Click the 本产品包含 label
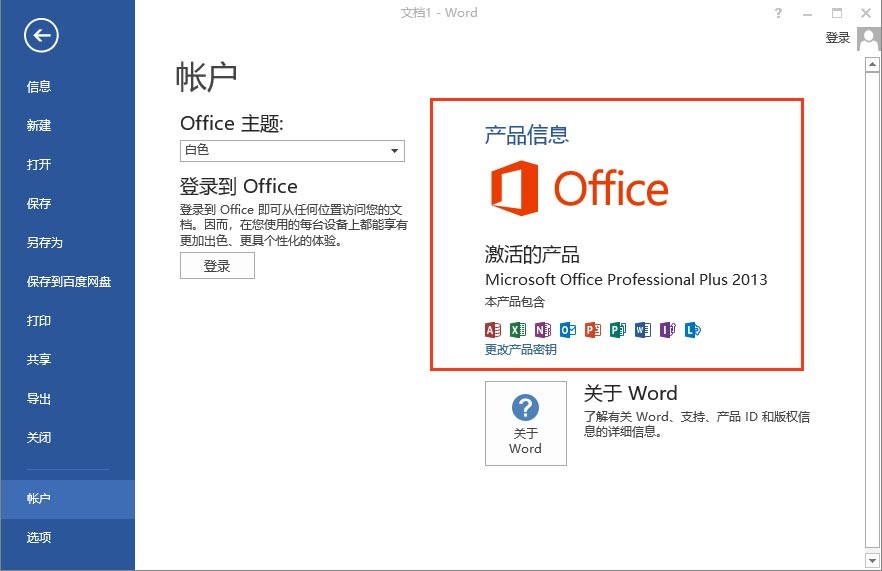882x571 pixels. point(515,302)
